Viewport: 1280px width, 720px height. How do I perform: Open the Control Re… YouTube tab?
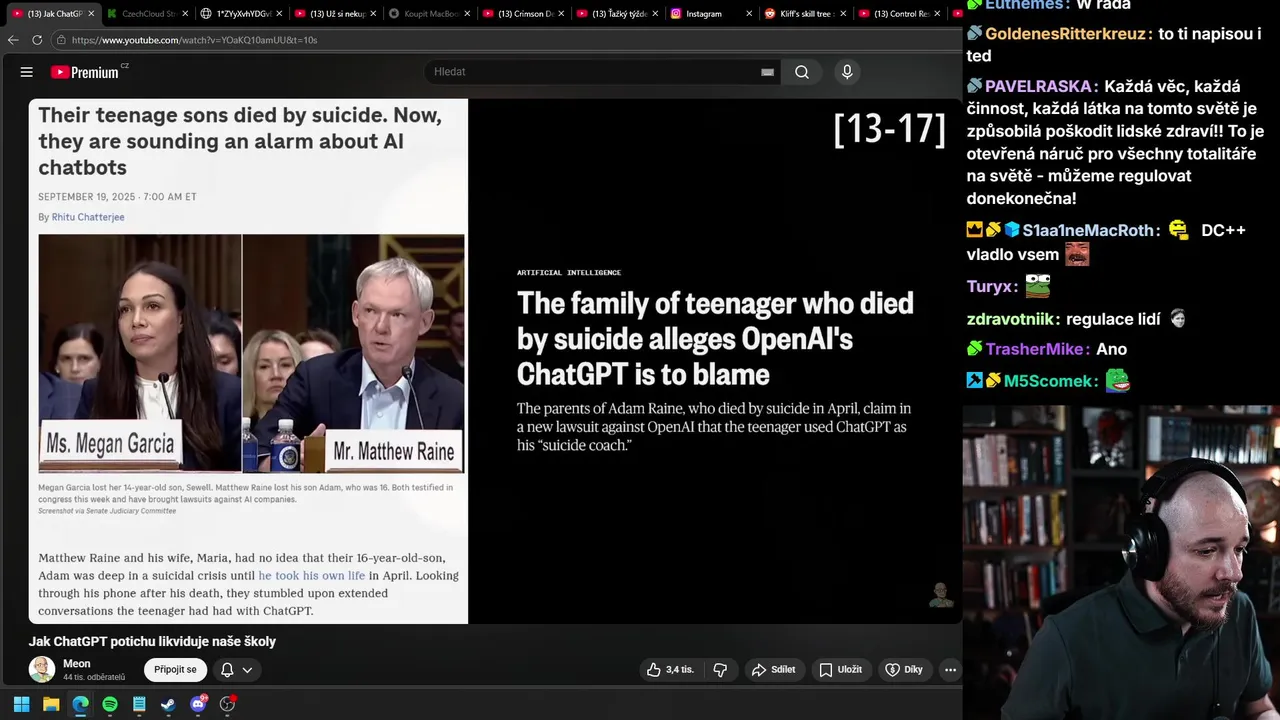[900, 14]
